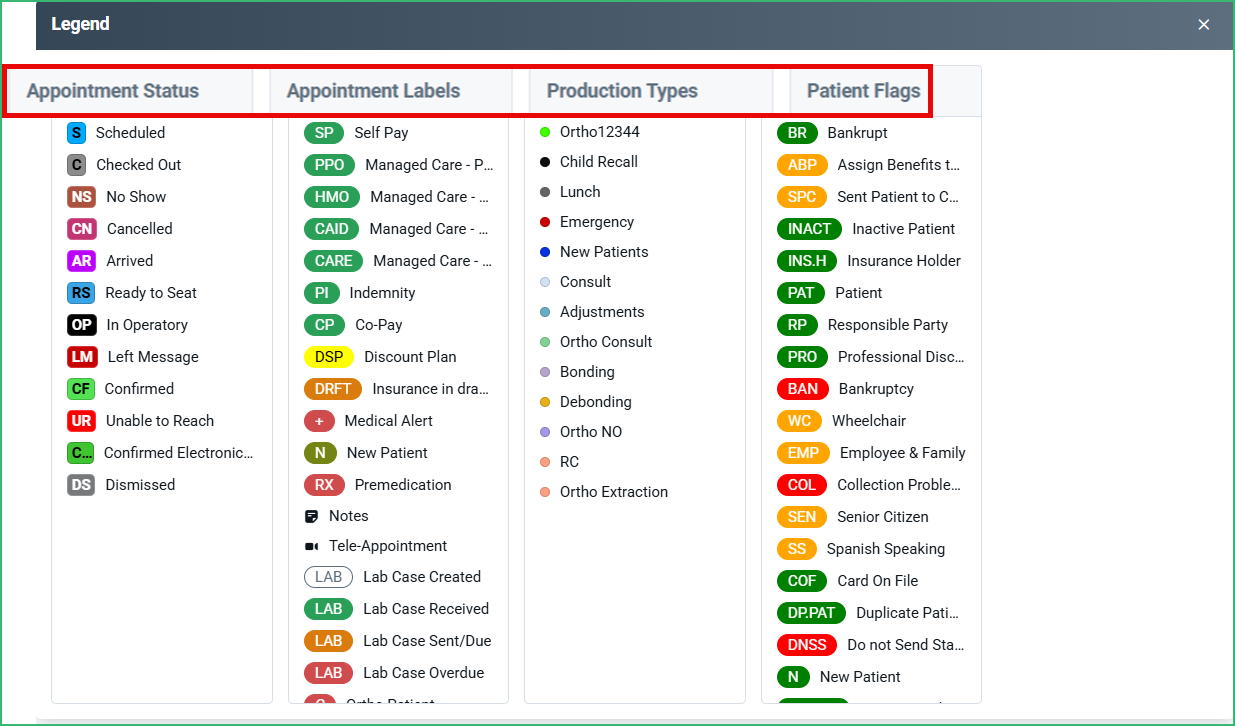Click the CN Cancelled badge

(82, 229)
